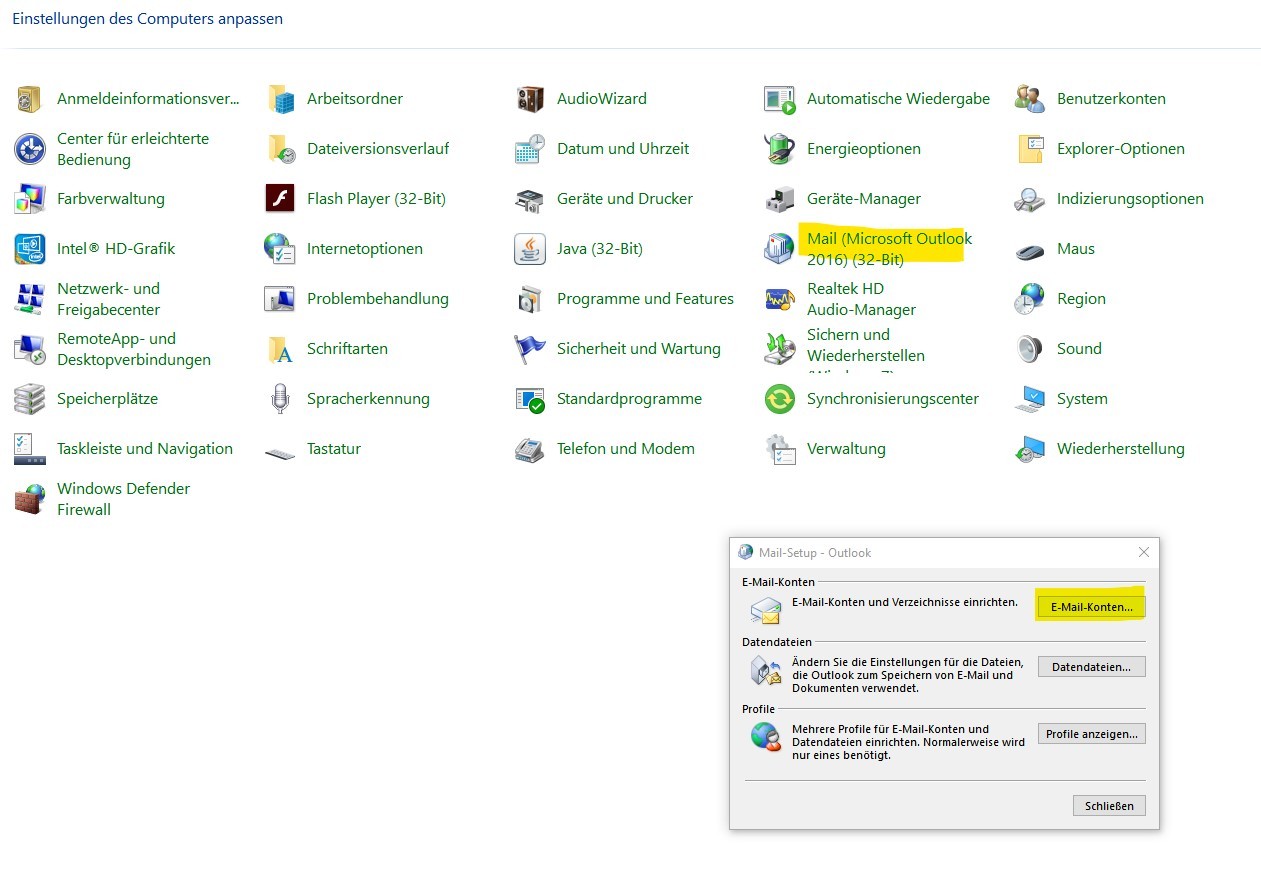
Task: Click the Profile anzeigen button
Action: click(x=1090, y=733)
